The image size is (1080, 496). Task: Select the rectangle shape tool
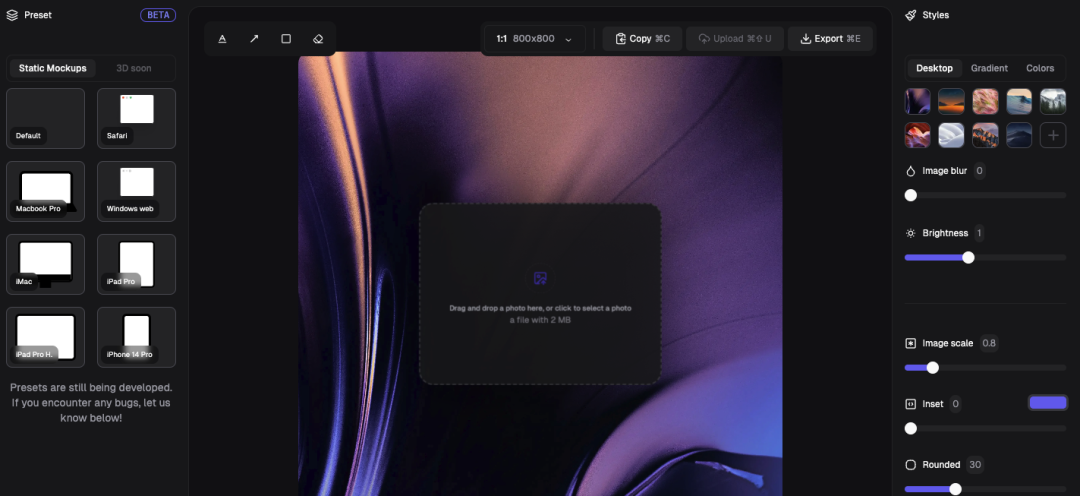pos(286,39)
